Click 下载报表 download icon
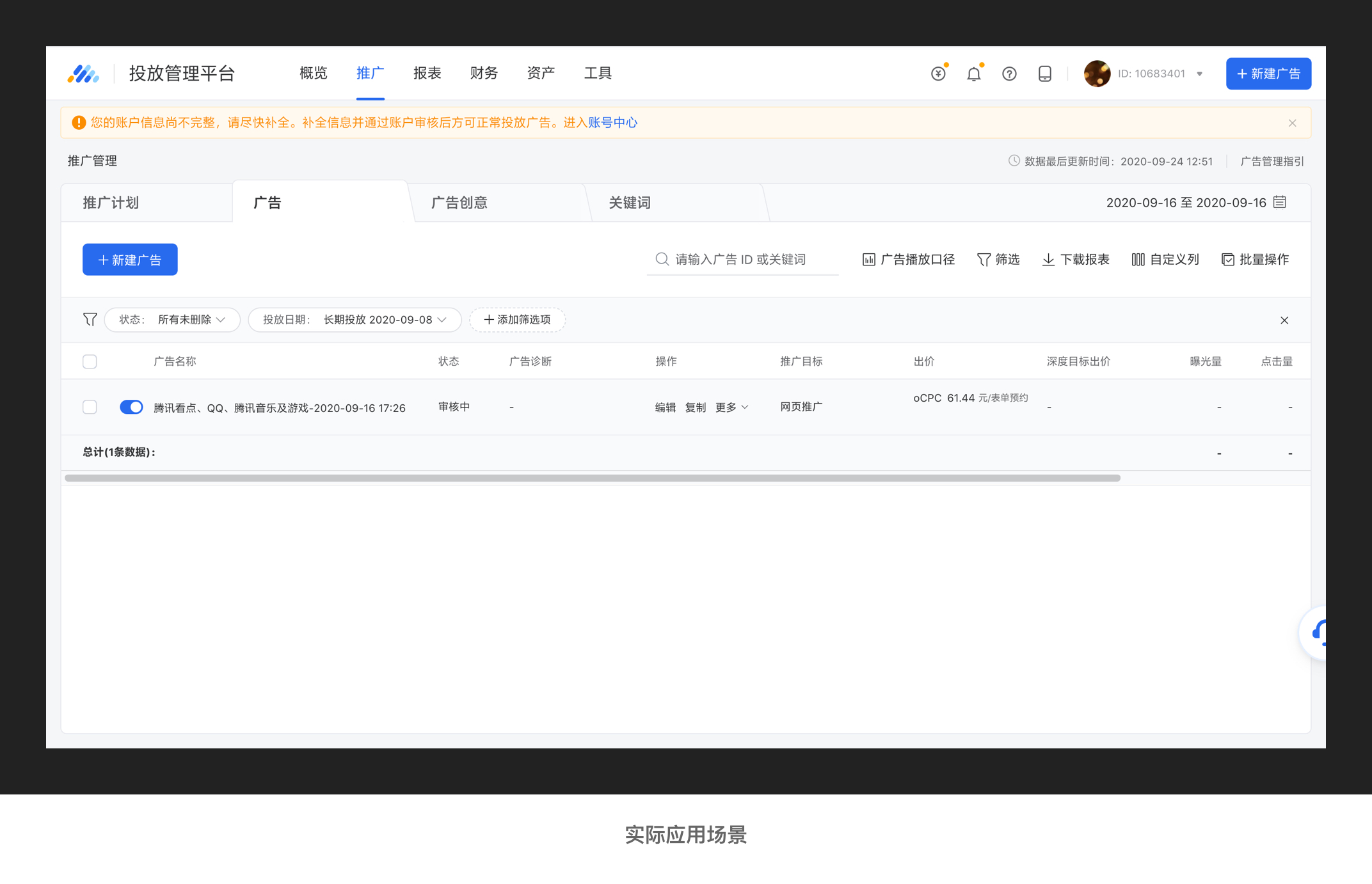 [x=1048, y=259]
